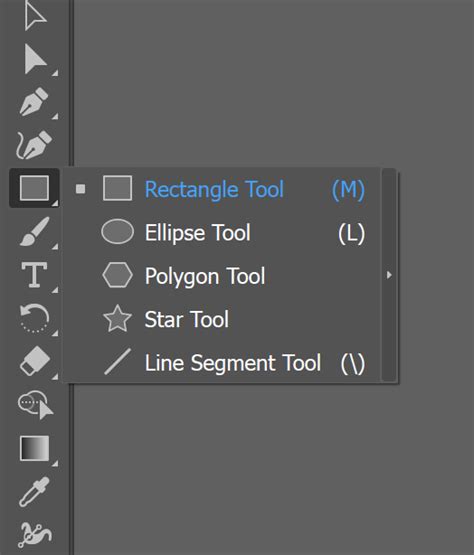Viewport: 474px width, 555px height.
Task: Choose the Pen tool
Action: [x=35, y=102]
